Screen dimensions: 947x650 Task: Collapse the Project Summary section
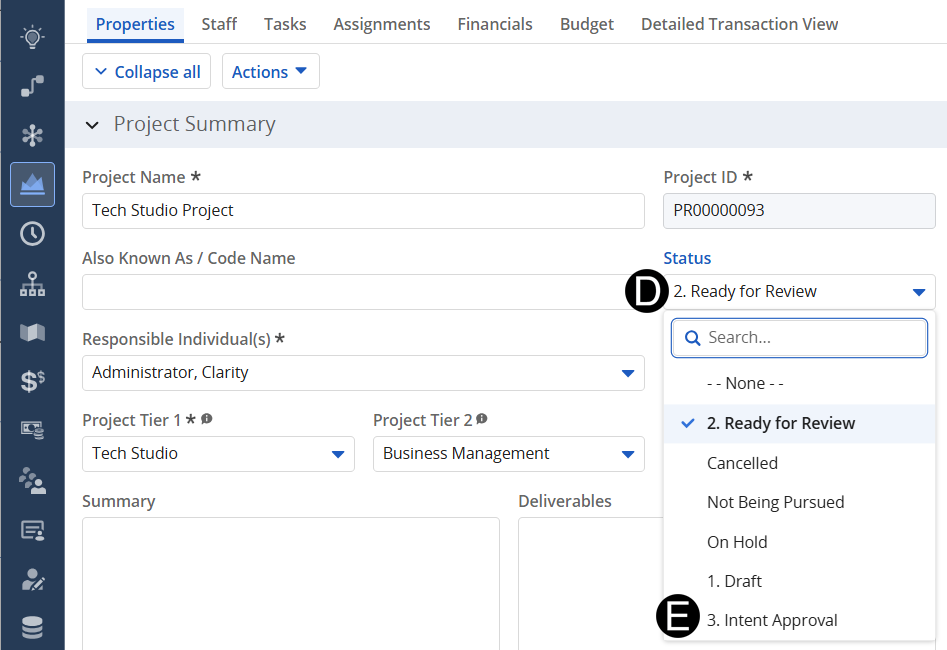coord(93,125)
